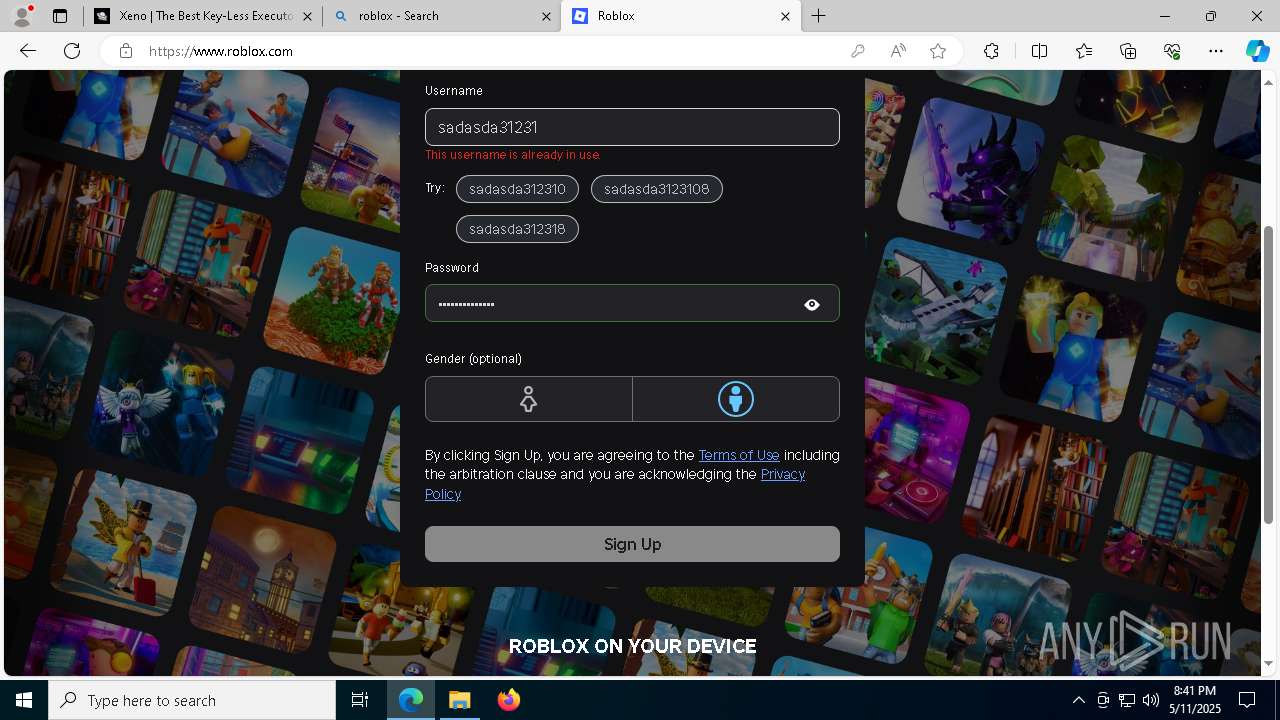Viewport: 1280px width, 720px height.
Task: Refresh the current page
Action: (72, 51)
